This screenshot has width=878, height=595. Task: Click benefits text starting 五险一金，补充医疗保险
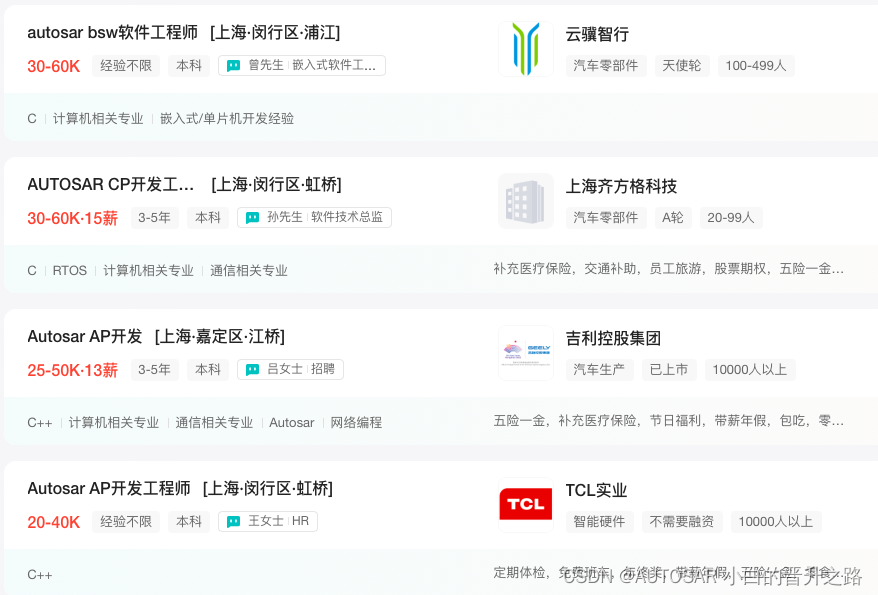pyautogui.click(x=669, y=420)
